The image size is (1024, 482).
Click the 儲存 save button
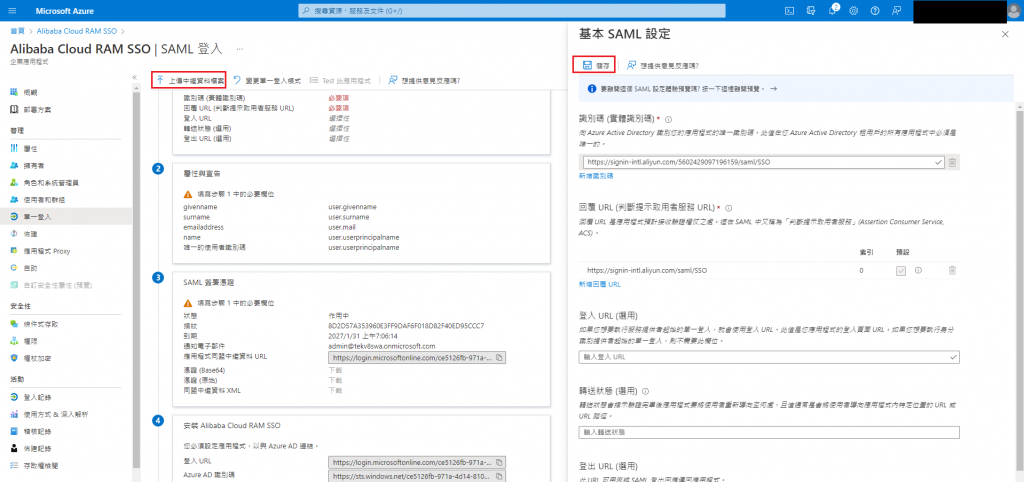tap(594, 65)
